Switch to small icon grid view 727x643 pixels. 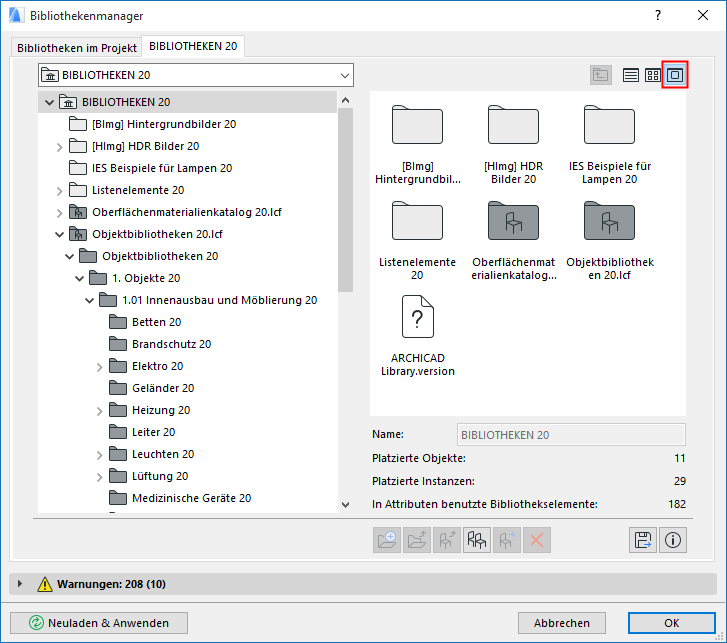653,75
